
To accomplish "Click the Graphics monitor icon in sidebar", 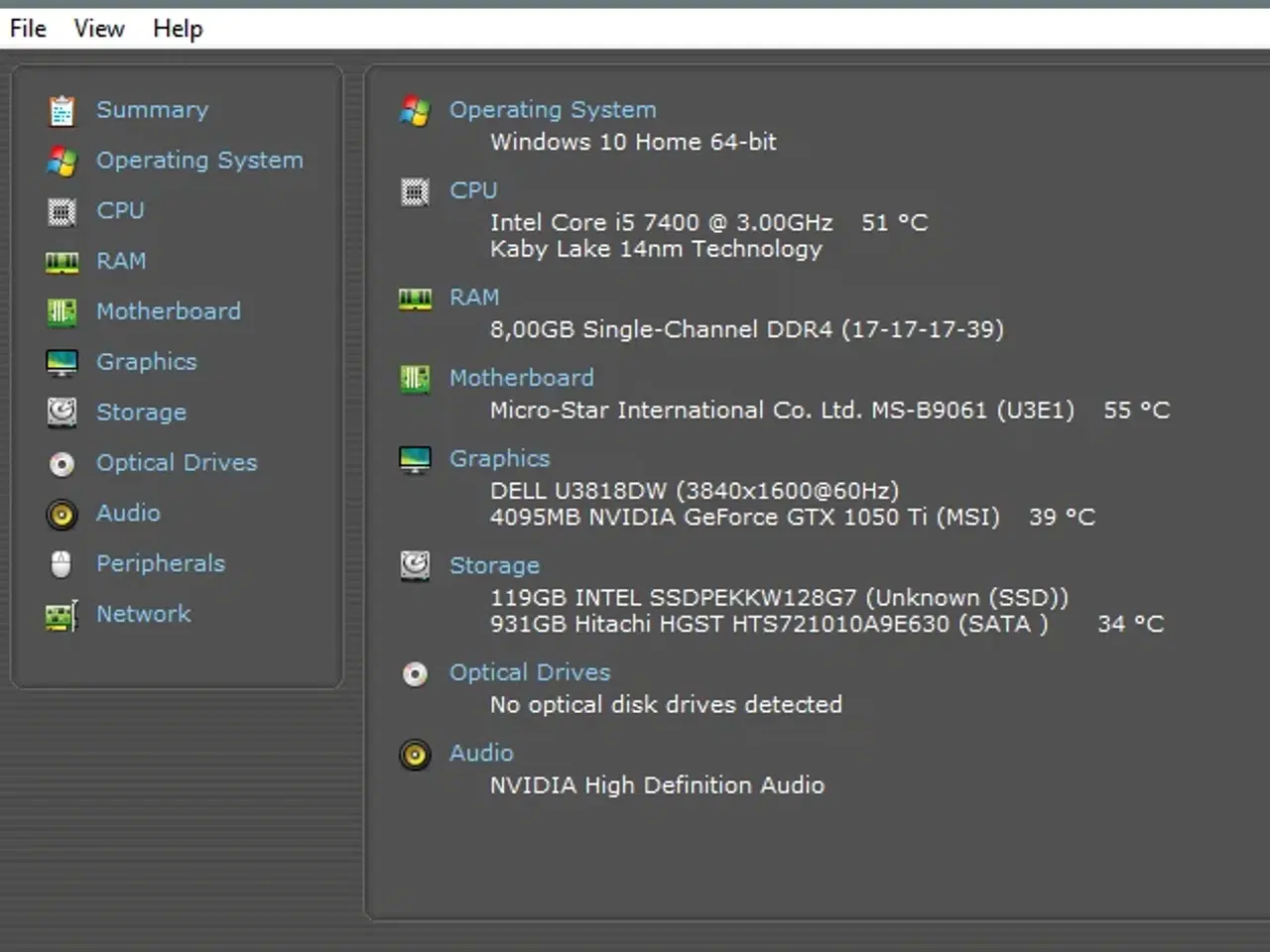I will 62,363.
